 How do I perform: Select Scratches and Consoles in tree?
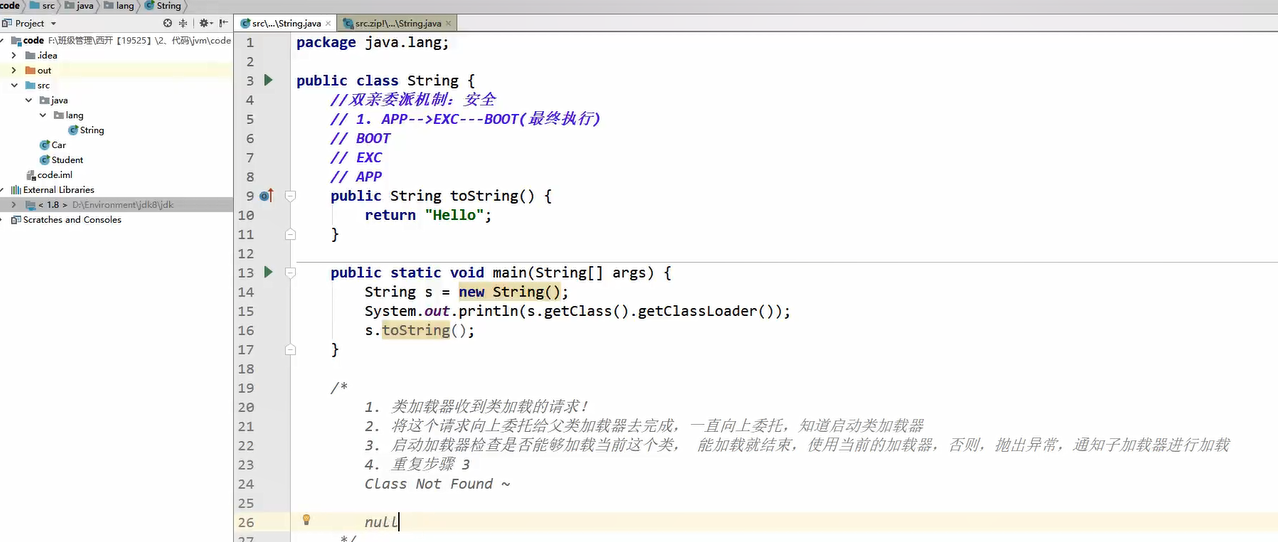[x=72, y=220]
